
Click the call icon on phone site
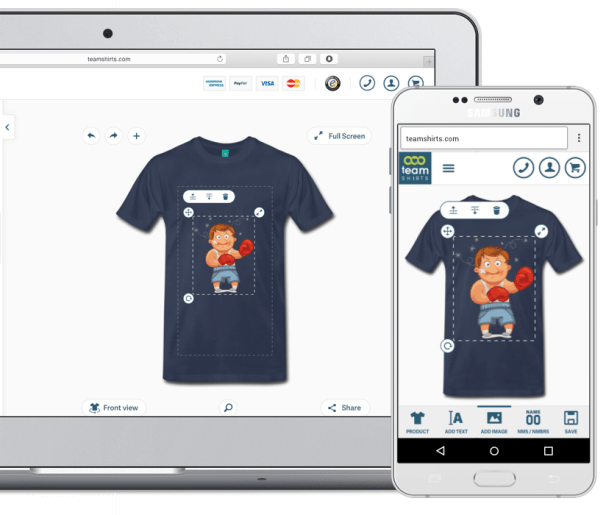tap(523, 168)
